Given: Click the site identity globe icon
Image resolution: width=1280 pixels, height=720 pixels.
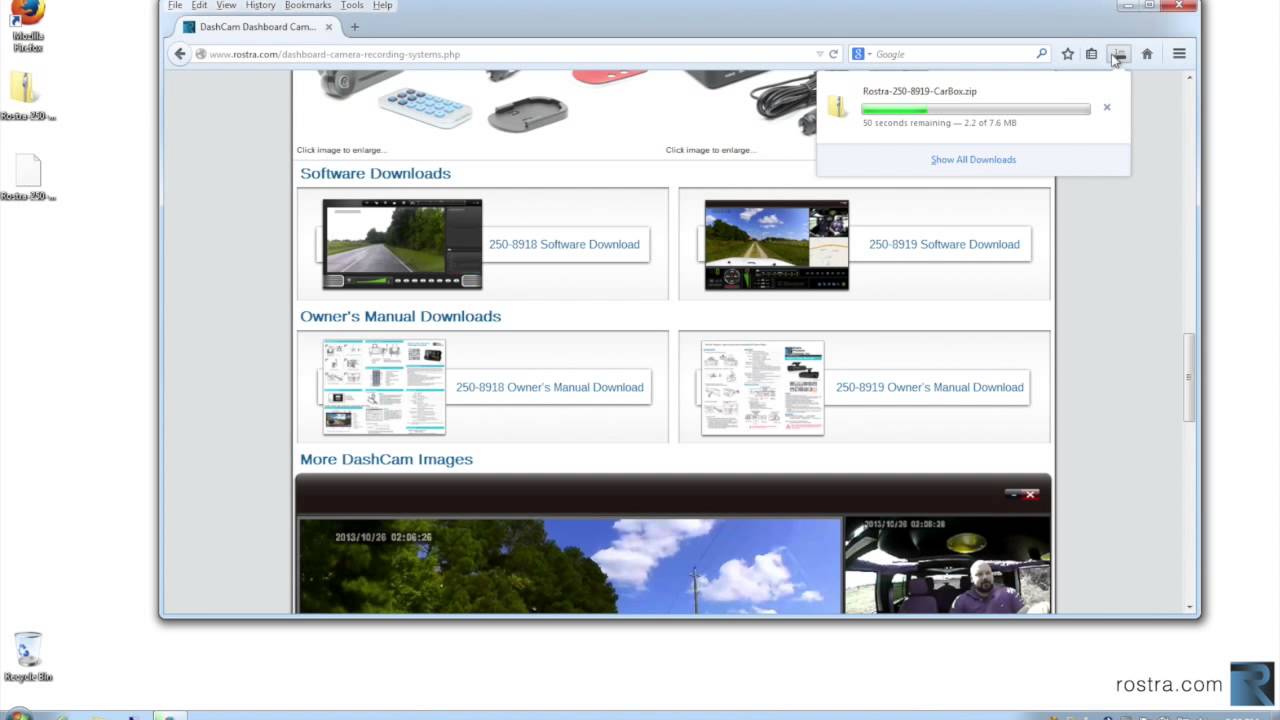Looking at the screenshot, I should pos(200,54).
